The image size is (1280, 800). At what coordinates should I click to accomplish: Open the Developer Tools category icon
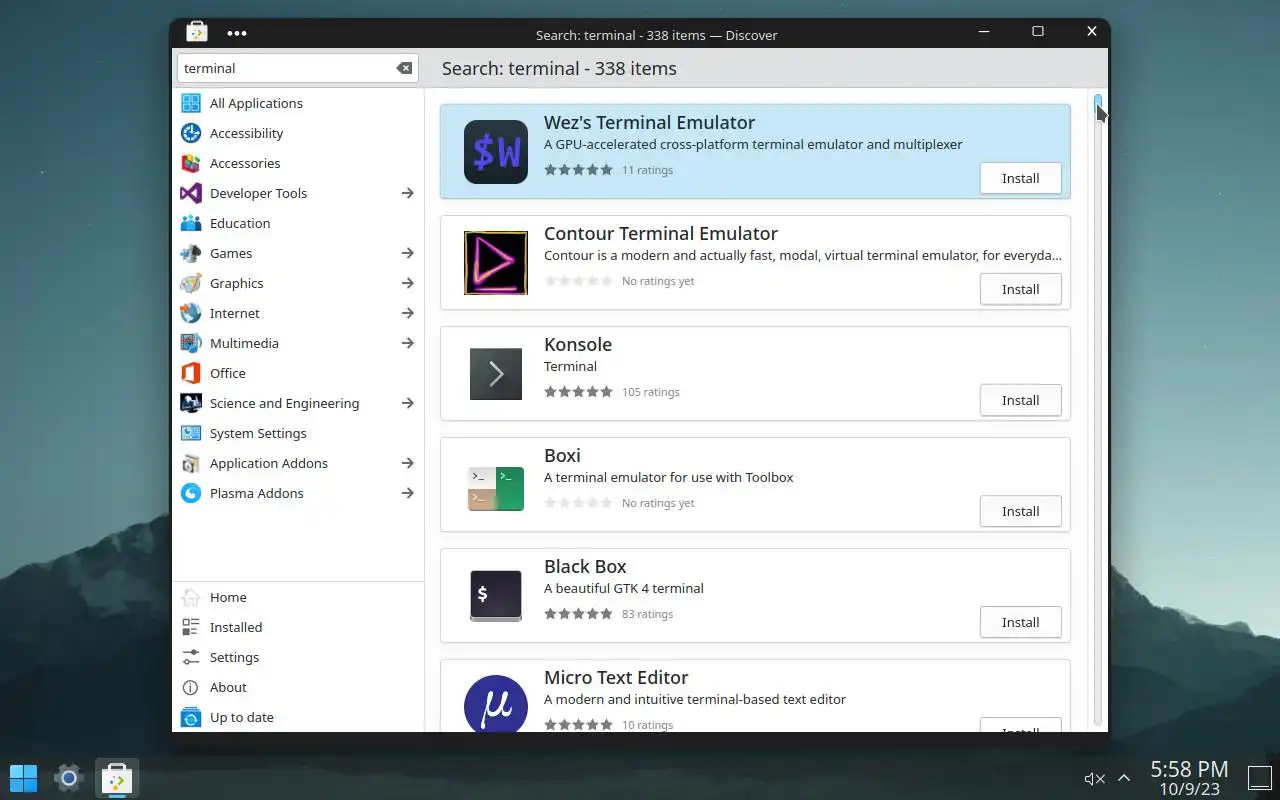click(x=191, y=193)
